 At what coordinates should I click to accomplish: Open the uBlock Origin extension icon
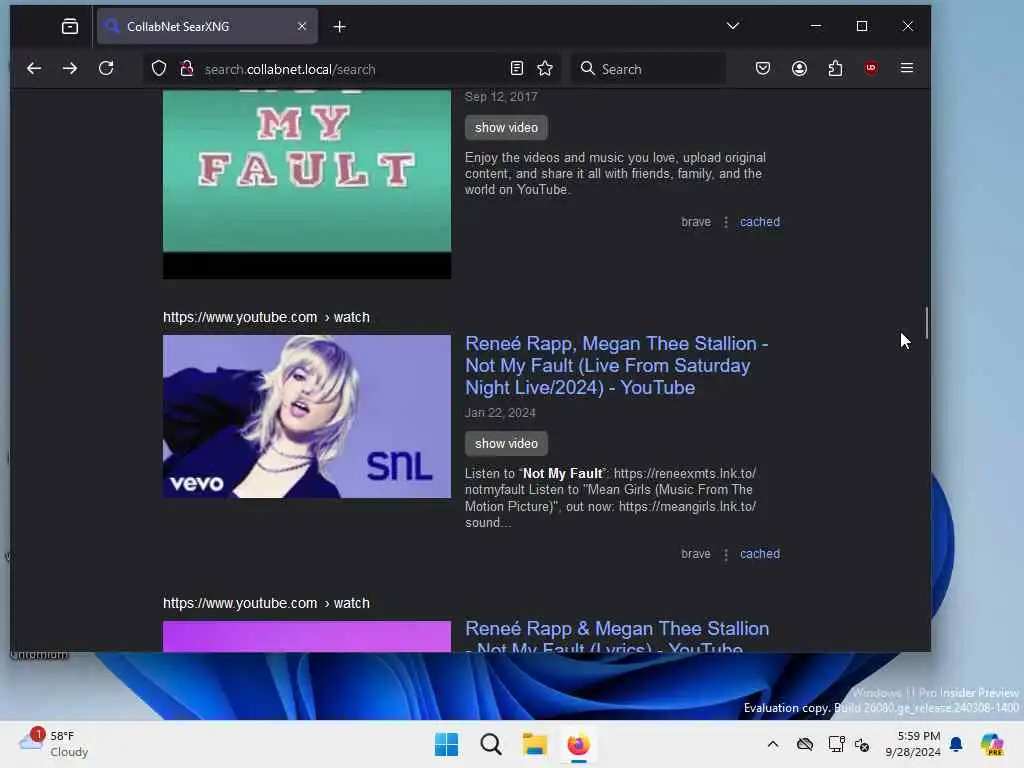[871, 69]
